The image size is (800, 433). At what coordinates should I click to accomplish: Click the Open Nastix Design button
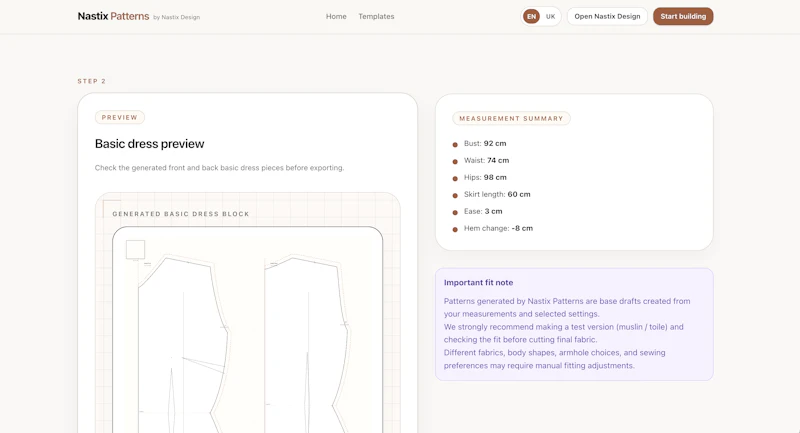tap(607, 16)
